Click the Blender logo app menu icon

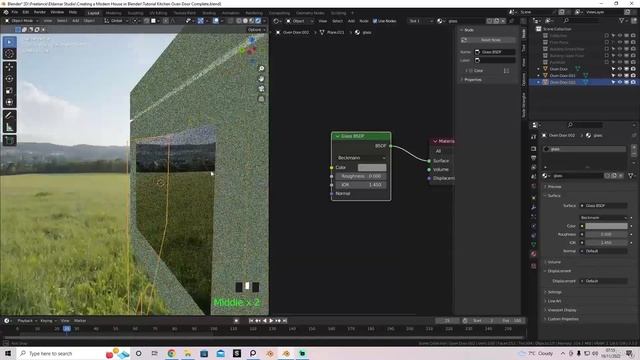(6, 13)
